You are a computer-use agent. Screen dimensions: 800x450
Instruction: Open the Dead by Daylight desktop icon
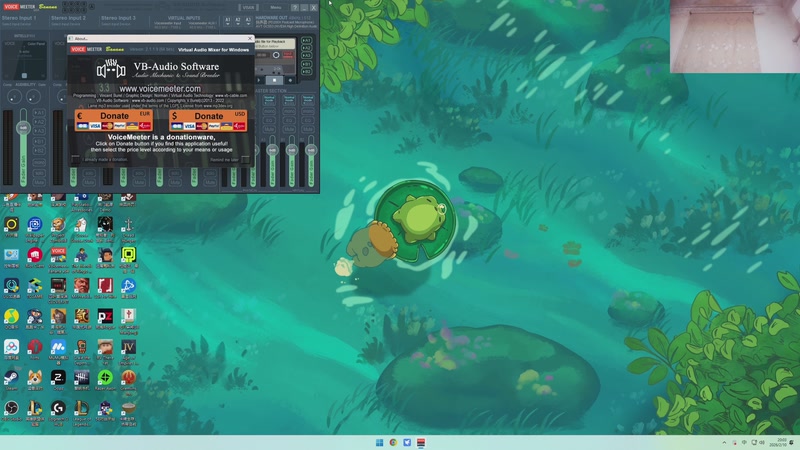[x=82, y=378]
